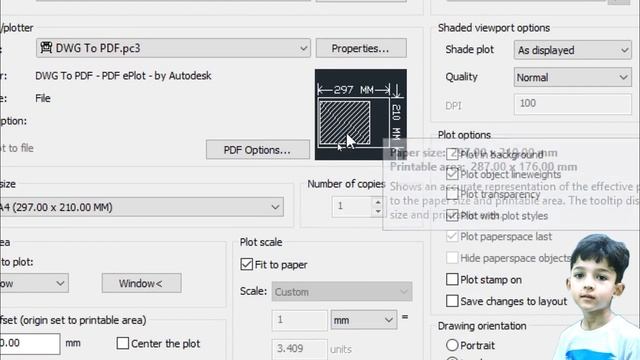Toggle Plot with plot styles checkbox
Image resolution: width=640 pixels, height=360 pixels.
(x=452, y=215)
